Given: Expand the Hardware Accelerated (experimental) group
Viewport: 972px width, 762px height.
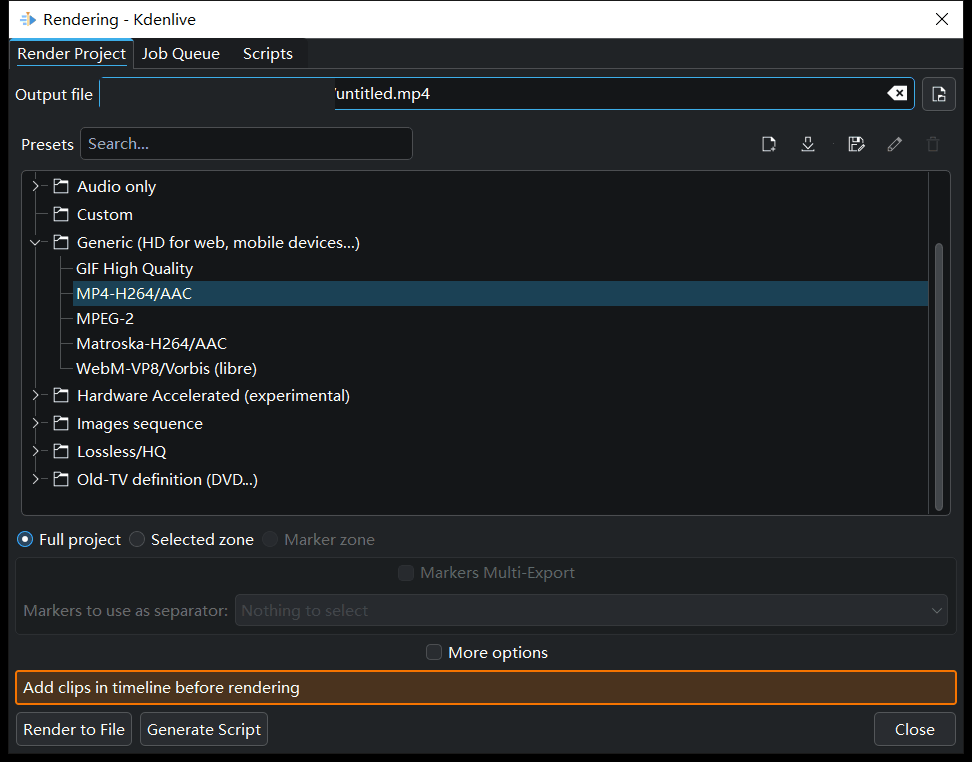Looking at the screenshot, I should (35, 395).
